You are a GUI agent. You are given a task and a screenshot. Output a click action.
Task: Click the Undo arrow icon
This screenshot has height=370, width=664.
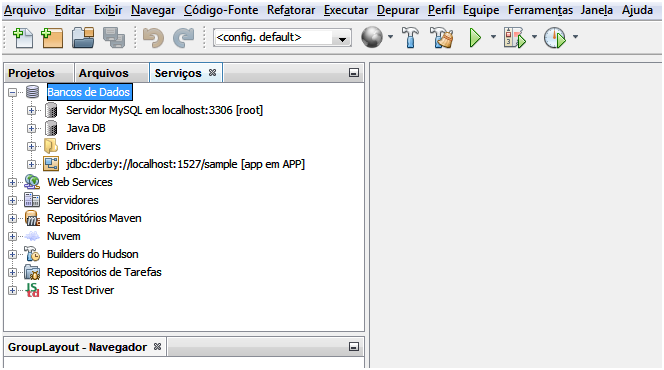[153, 37]
